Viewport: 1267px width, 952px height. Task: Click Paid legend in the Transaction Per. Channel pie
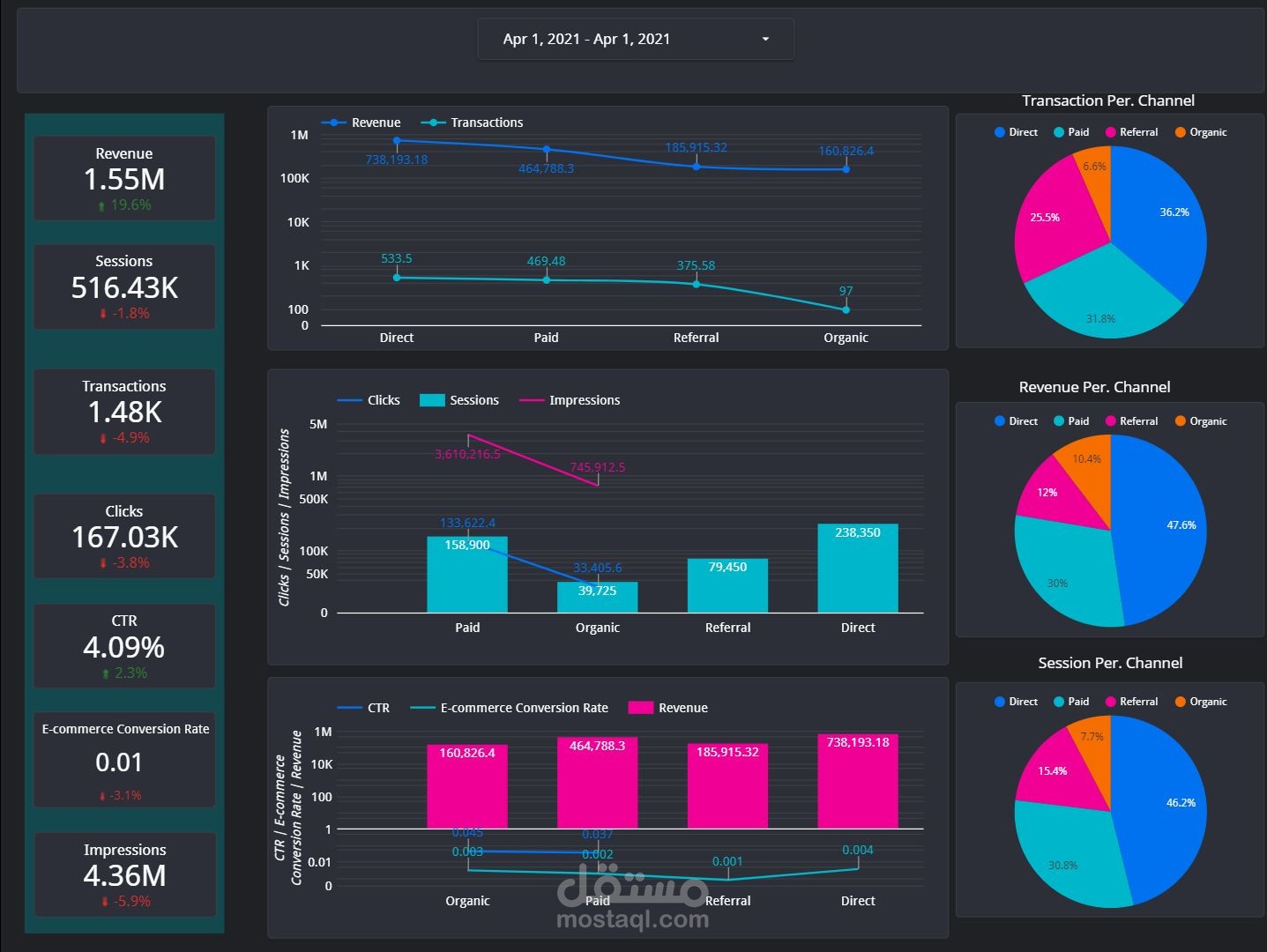[1071, 132]
